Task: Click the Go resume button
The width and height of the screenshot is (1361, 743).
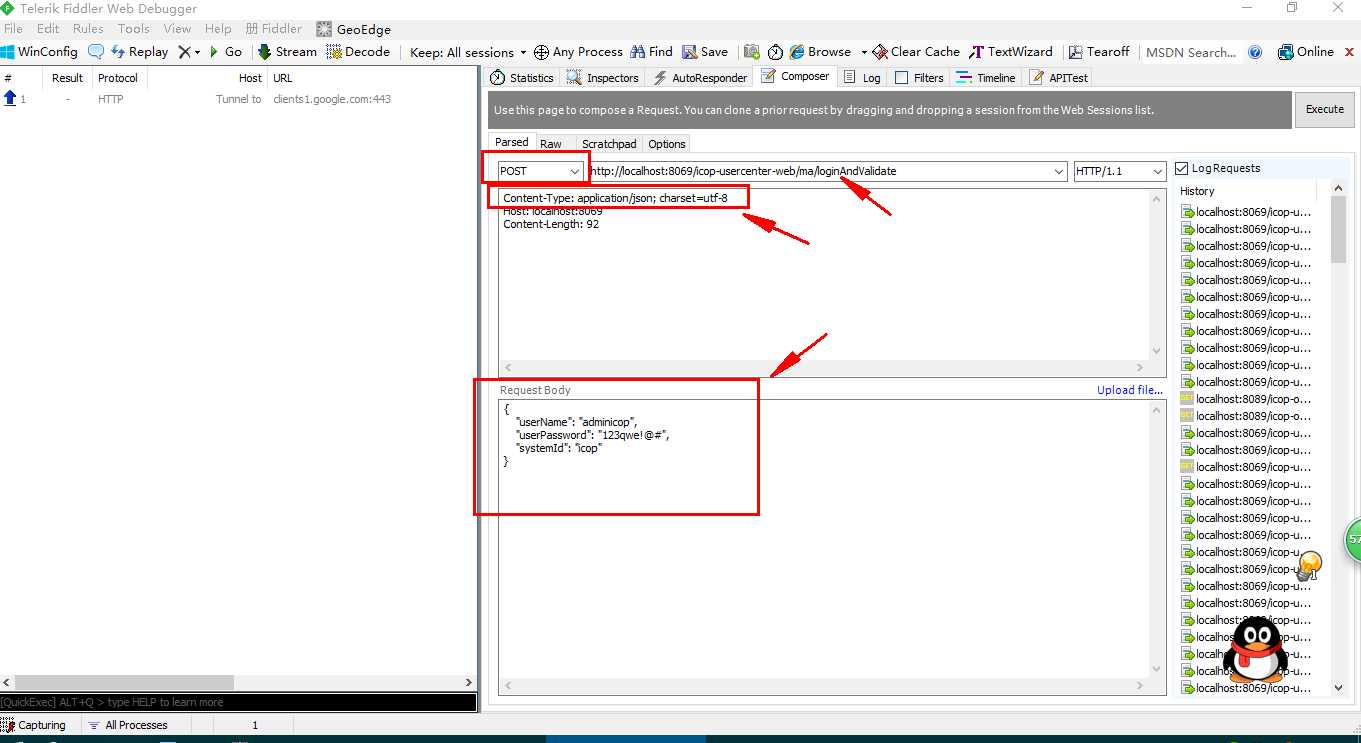Action: coord(225,52)
